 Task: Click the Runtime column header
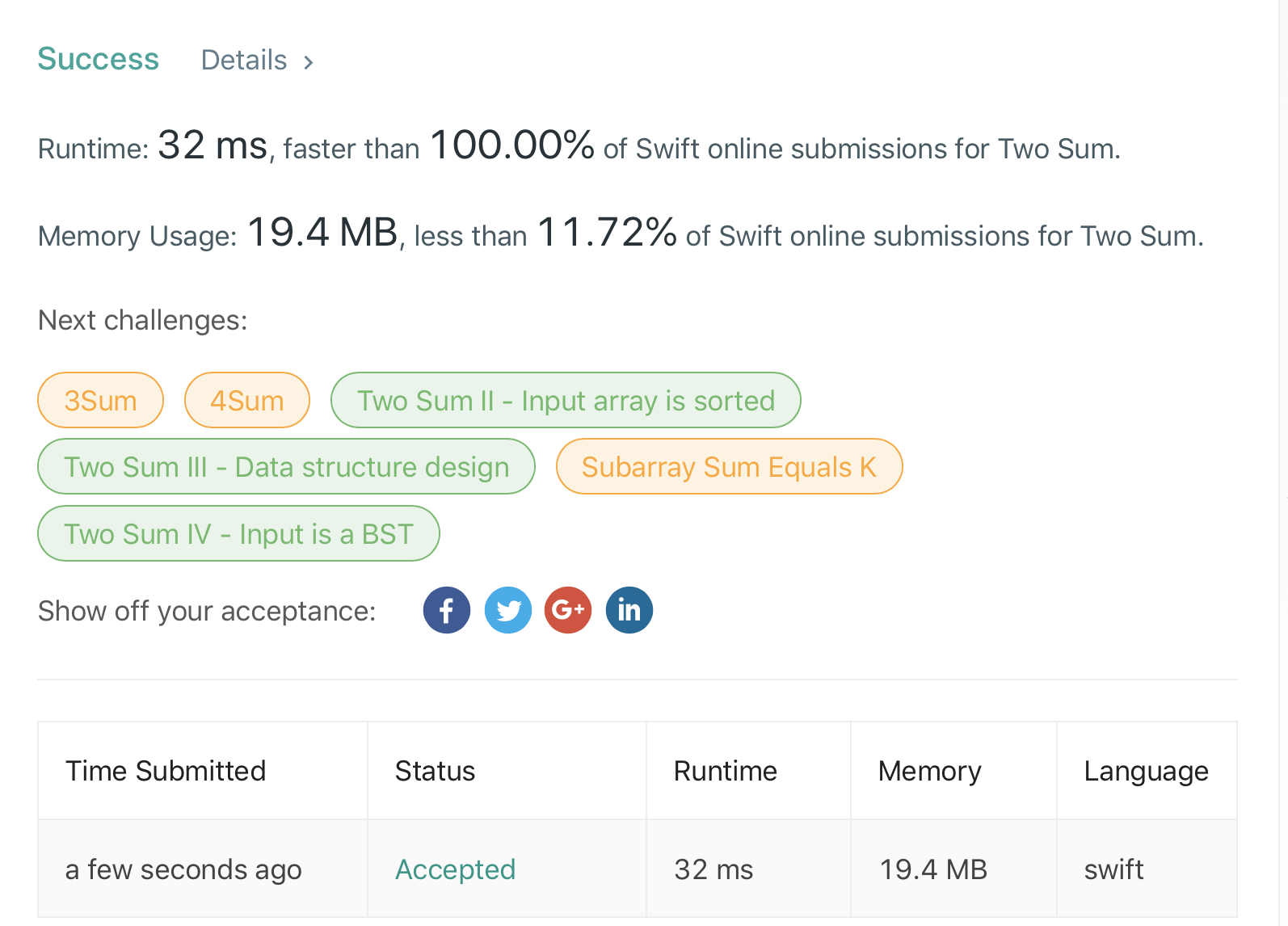[x=725, y=771]
